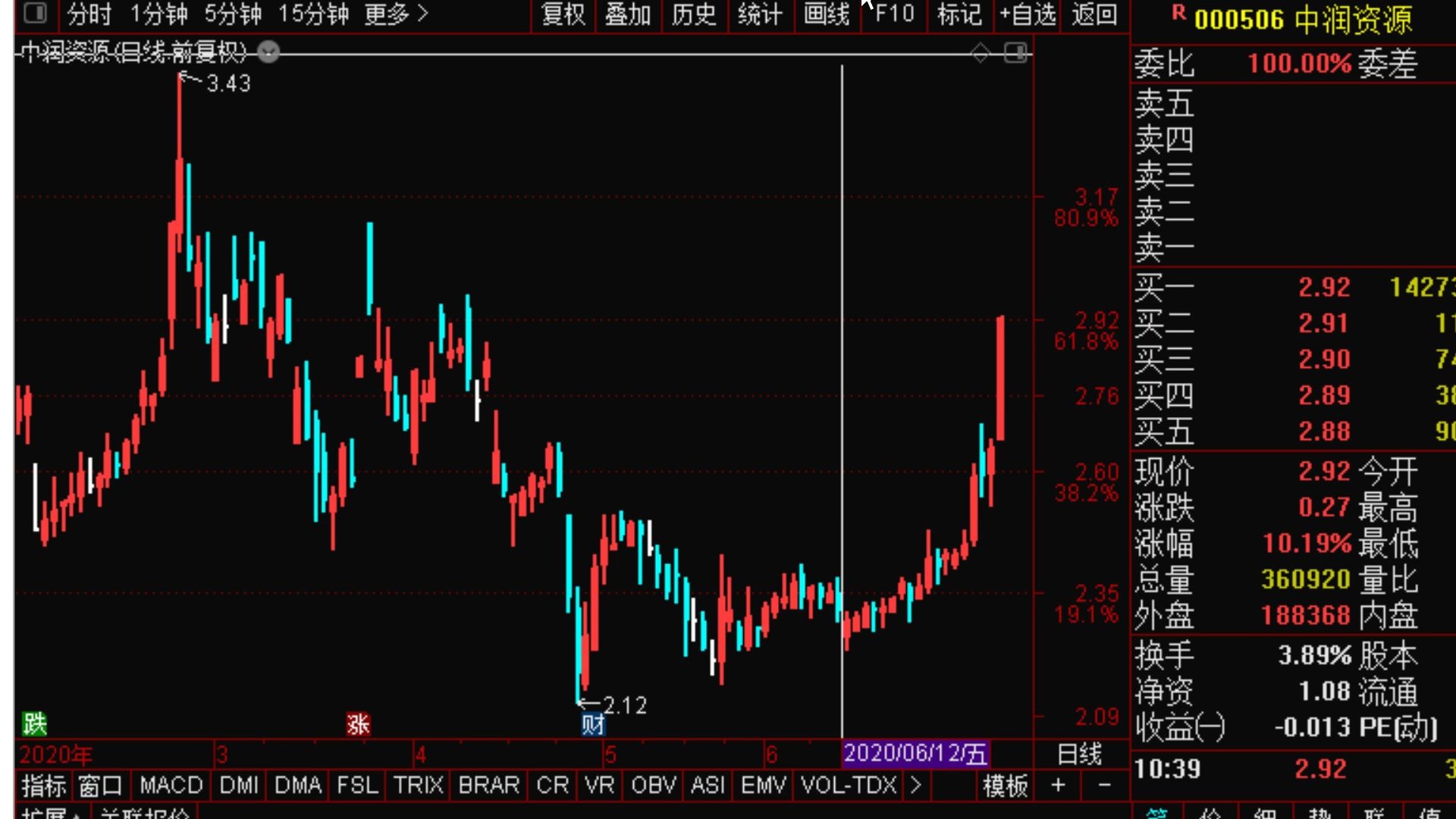Select the 1分钟 period

pos(158,14)
